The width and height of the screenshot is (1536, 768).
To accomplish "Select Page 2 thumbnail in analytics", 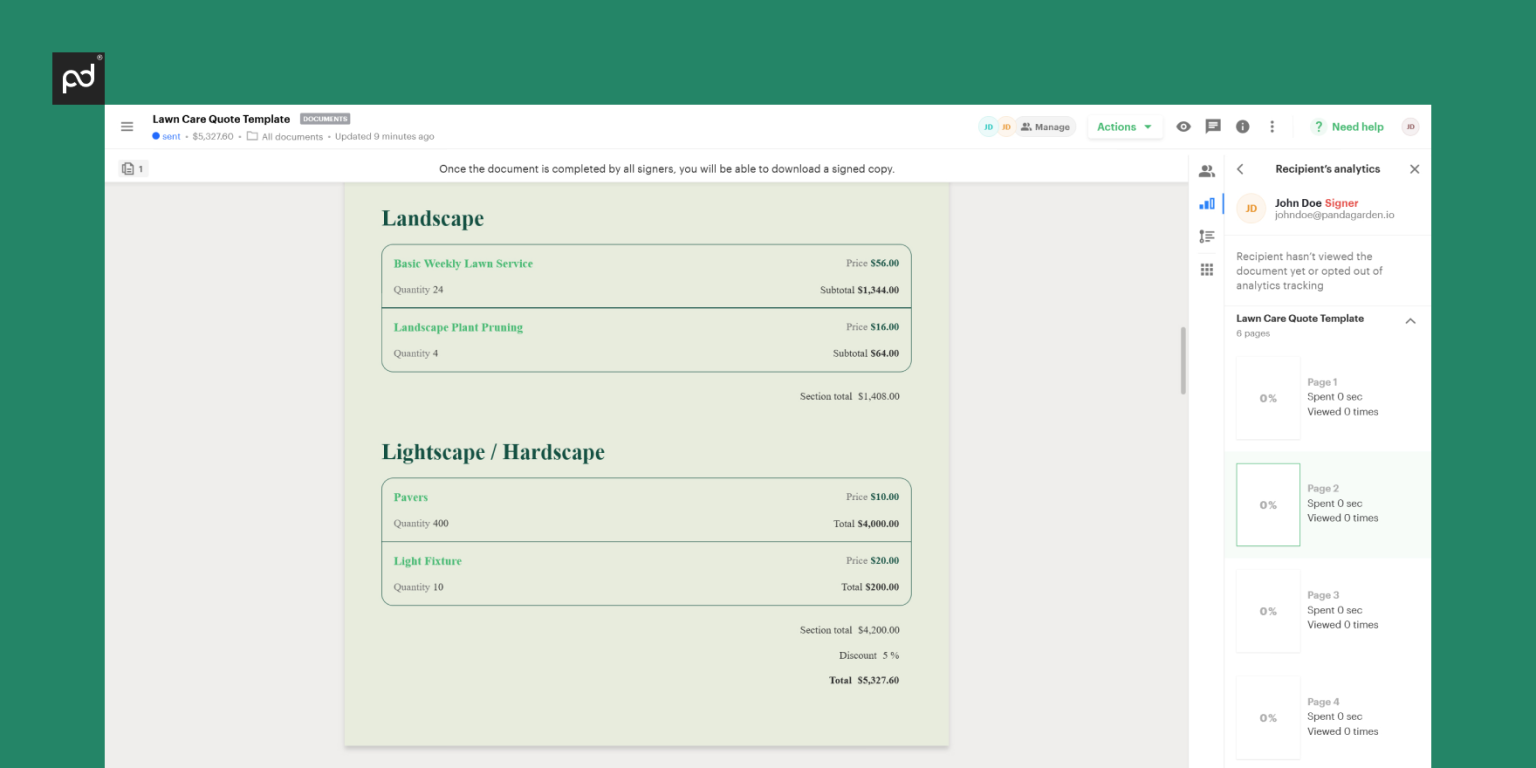I will [x=1268, y=505].
